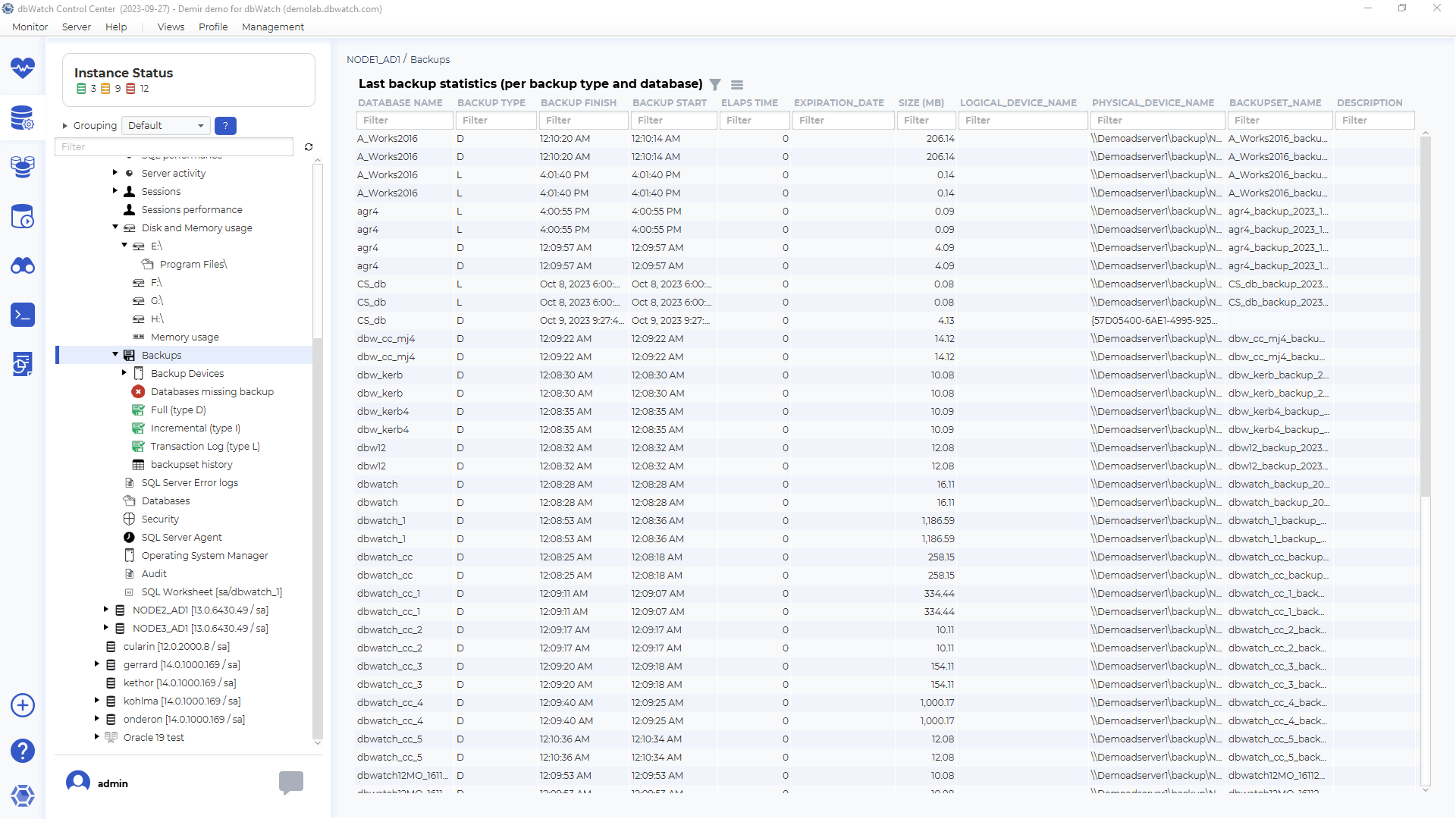Viewport: 1456px width, 819px height.
Task: Open the database farm icon in sidebar
Action: 23,167
